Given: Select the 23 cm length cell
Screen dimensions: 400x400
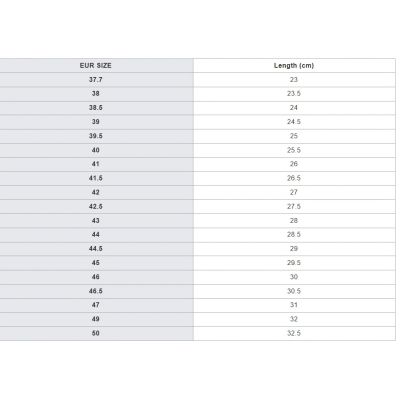Looking at the screenshot, I should pyautogui.click(x=294, y=80).
